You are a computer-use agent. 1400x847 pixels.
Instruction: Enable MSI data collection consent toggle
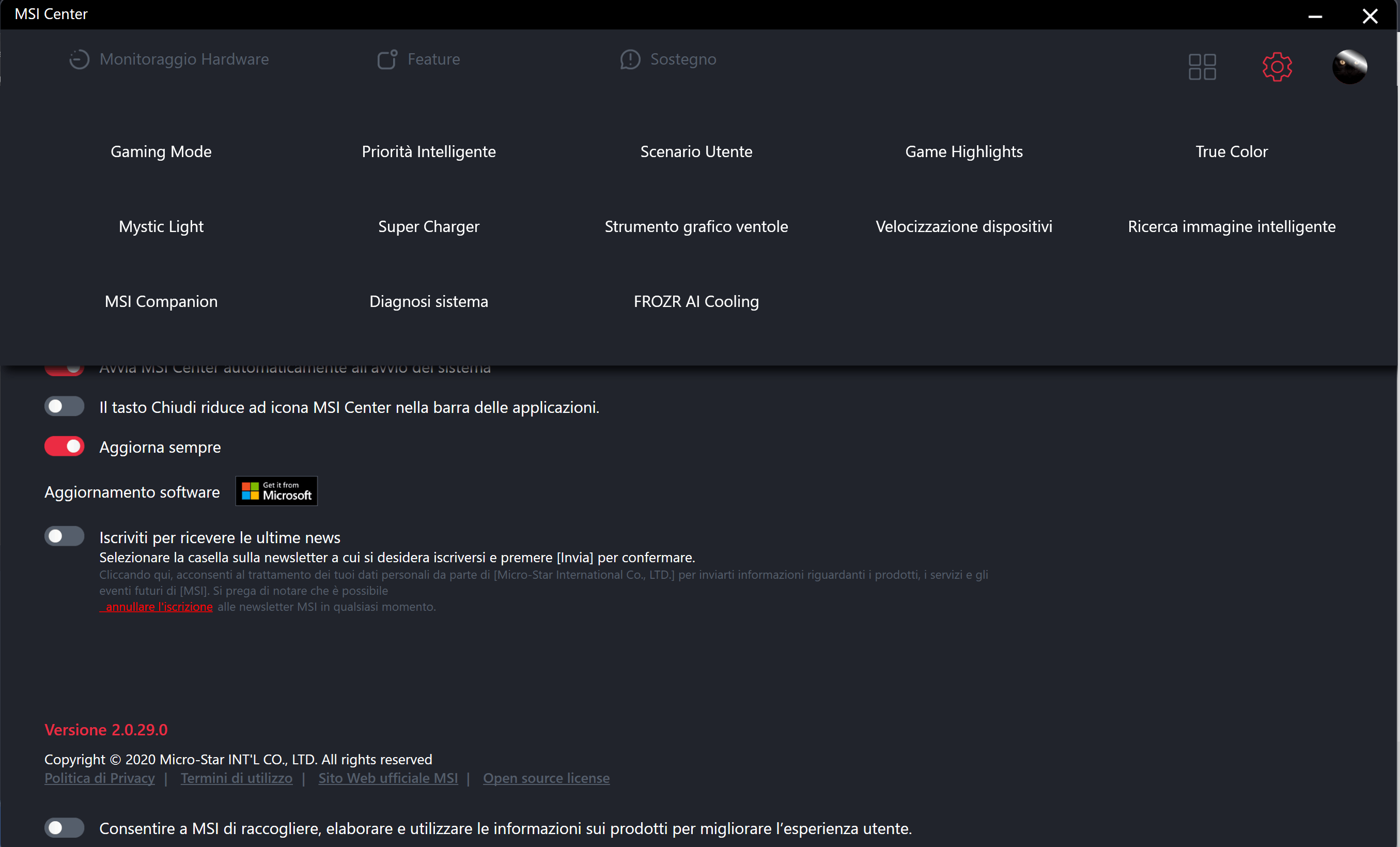click(64, 828)
